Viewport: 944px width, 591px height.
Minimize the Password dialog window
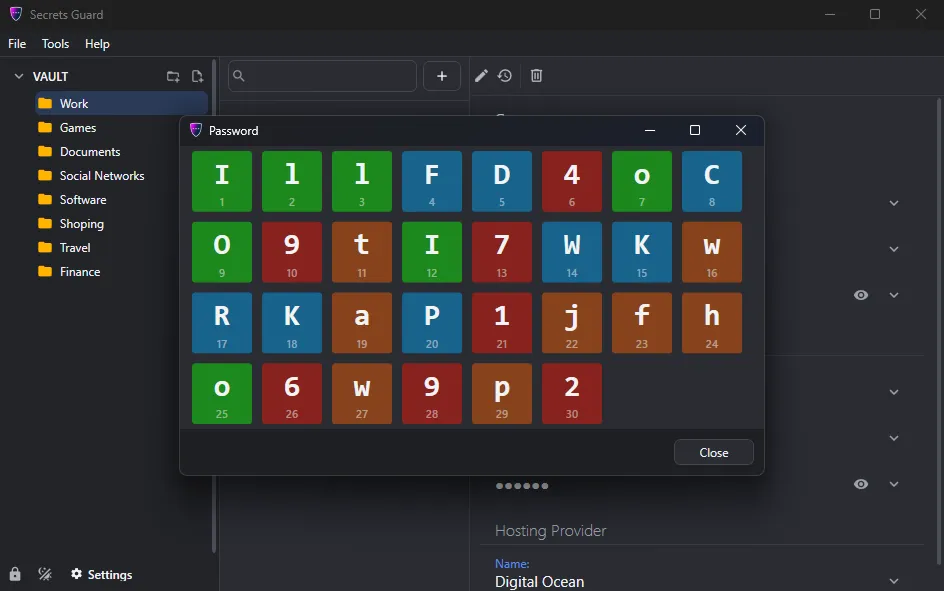(650, 130)
